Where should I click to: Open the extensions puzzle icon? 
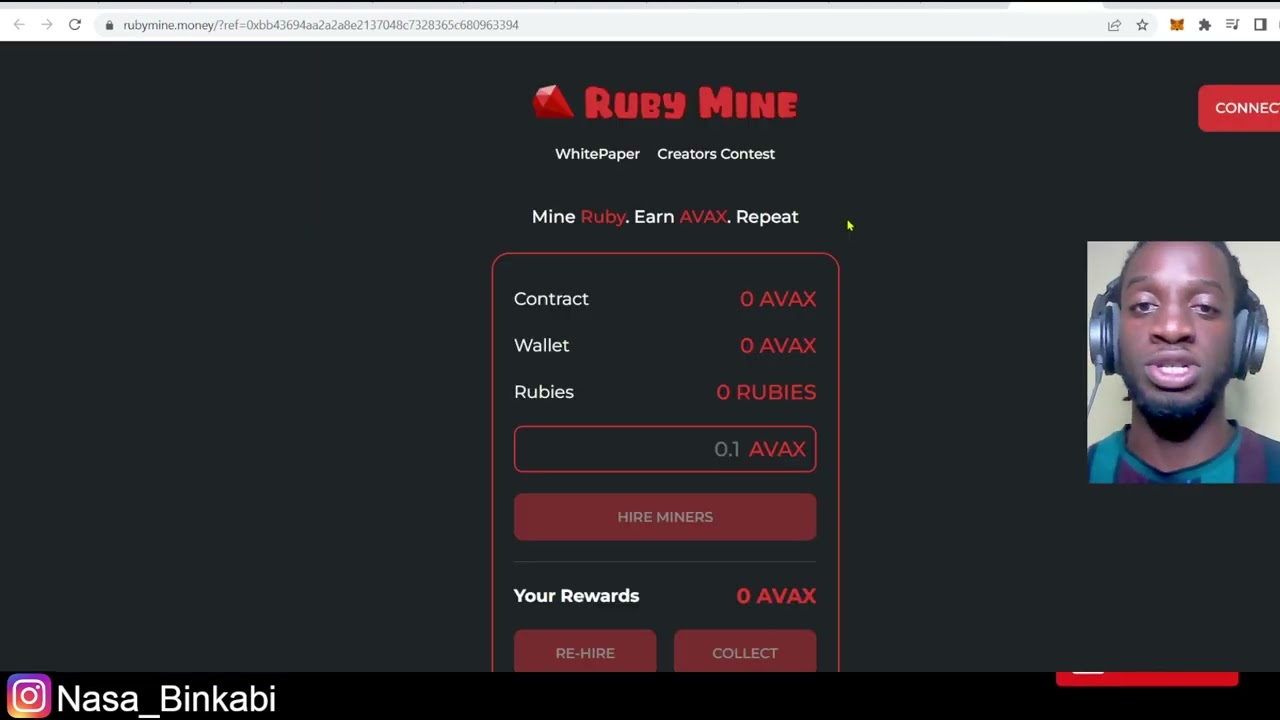tap(1205, 25)
